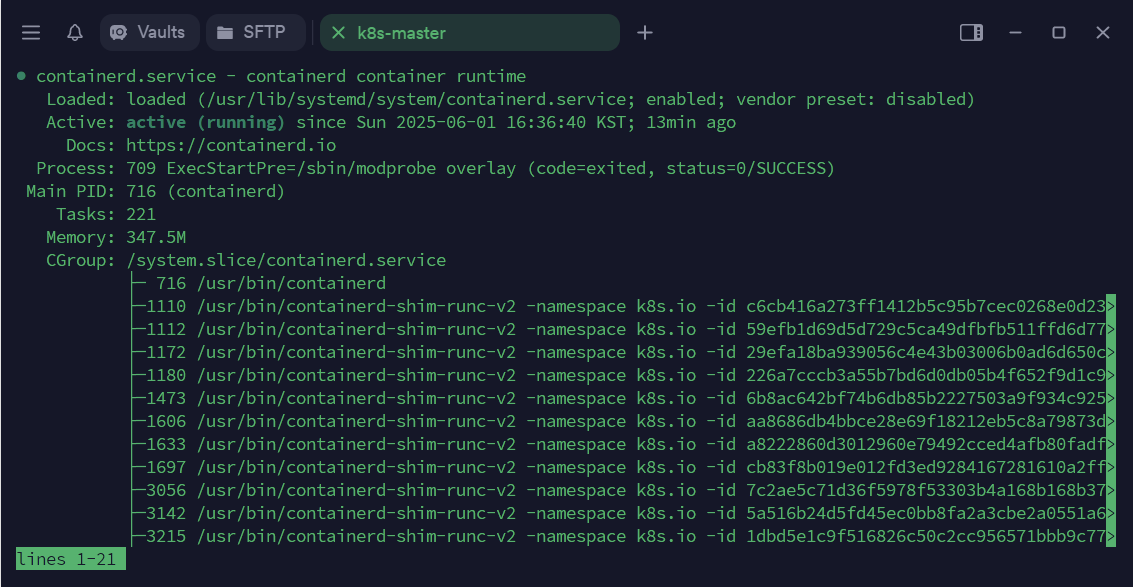1133x587 pixels.
Task: Switch to the Vaults tab
Action: tap(148, 32)
